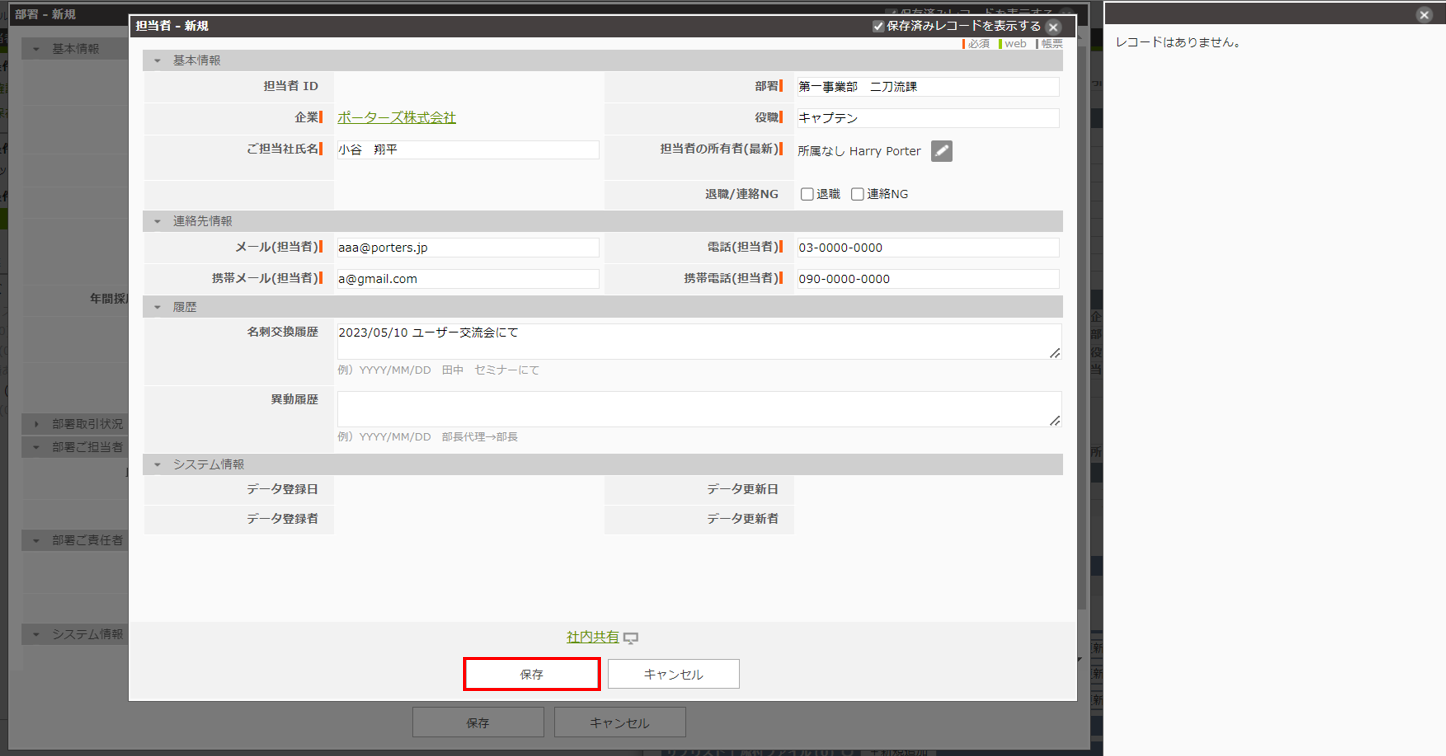Enable the 連絡NG checkbox
This screenshot has width=1446, height=756.
tap(857, 195)
